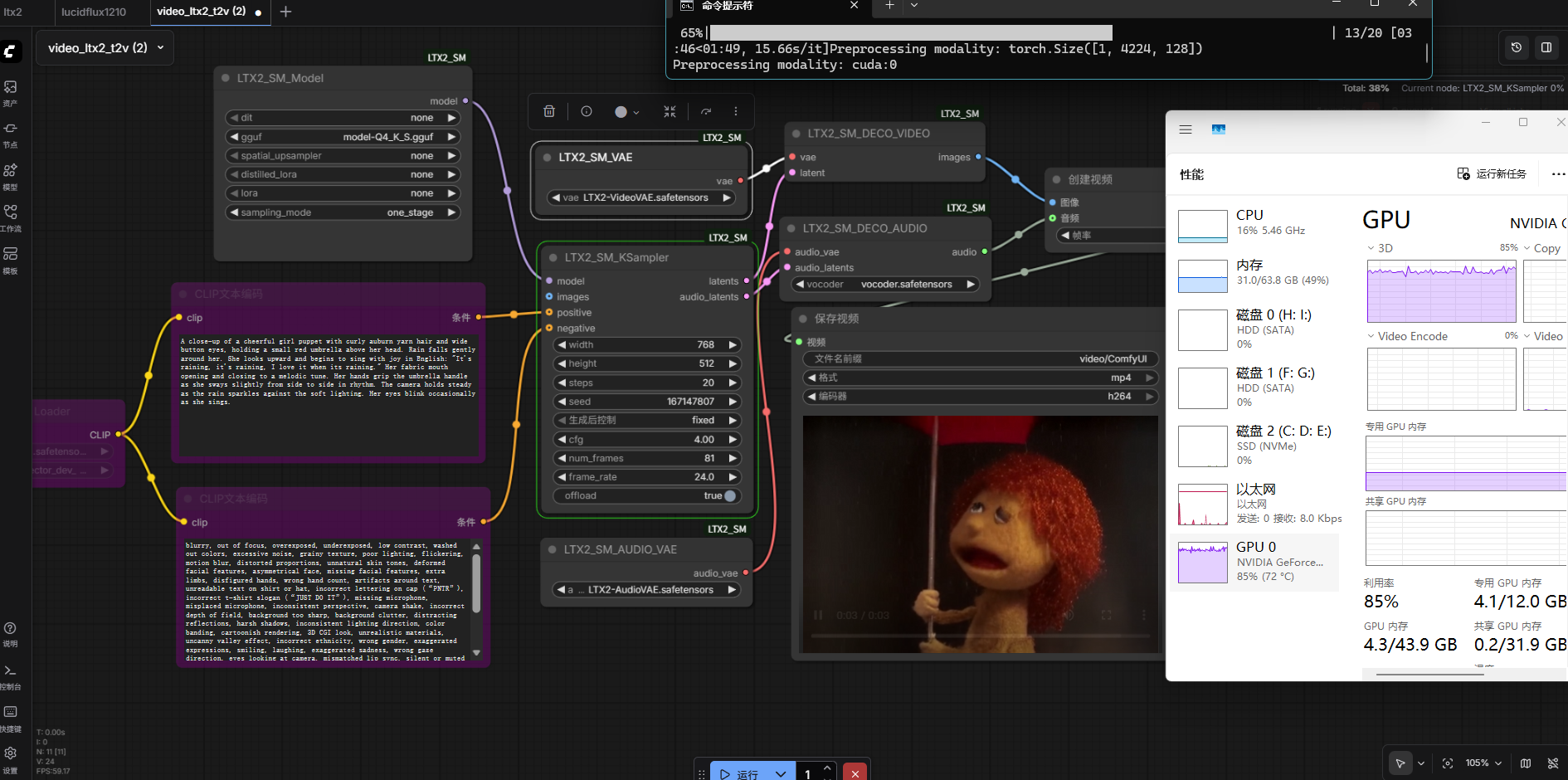Screen dimensions: 1568x780
Task: Toggle the right side panel icon
Action: [x=1546, y=47]
